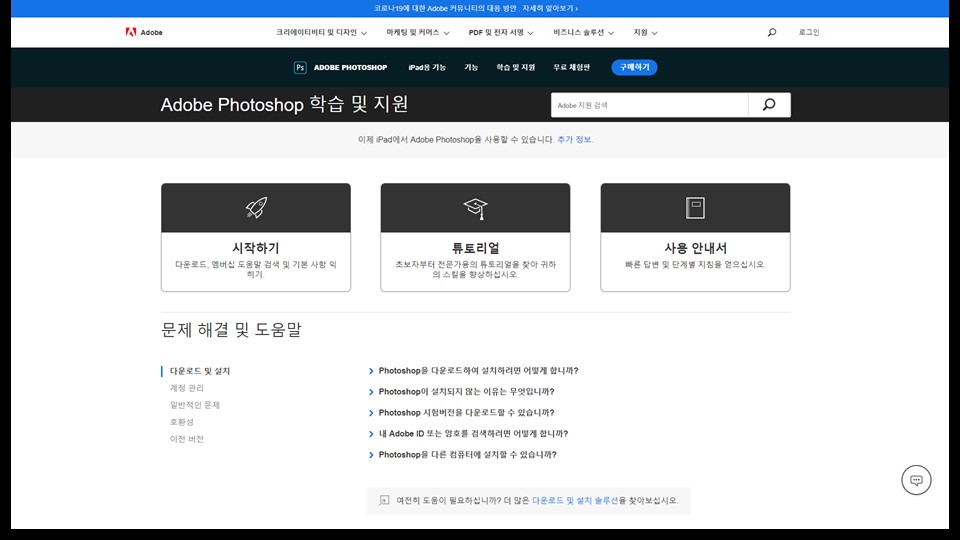This screenshot has height=540, width=960.
Task: Open the 시작하기 card title
Action: (256, 248)
